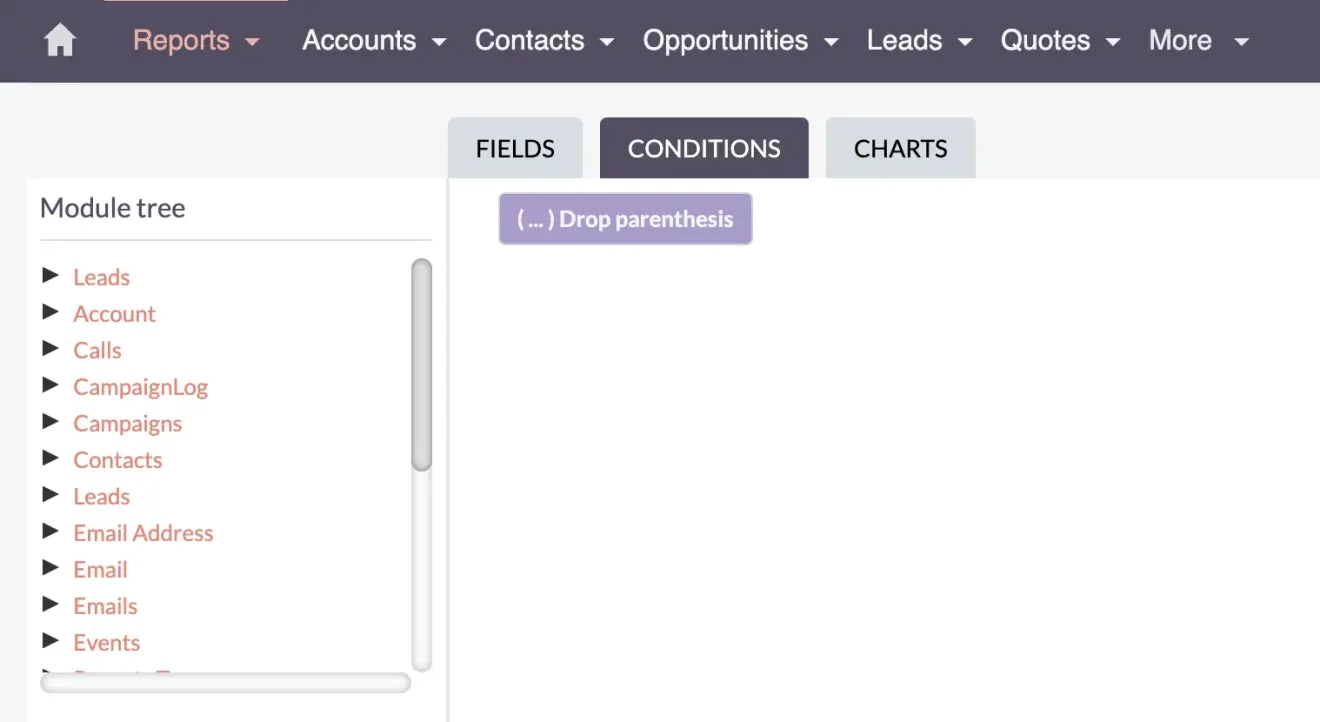Select the Account item in the Module tree

(x=114, y=313)
